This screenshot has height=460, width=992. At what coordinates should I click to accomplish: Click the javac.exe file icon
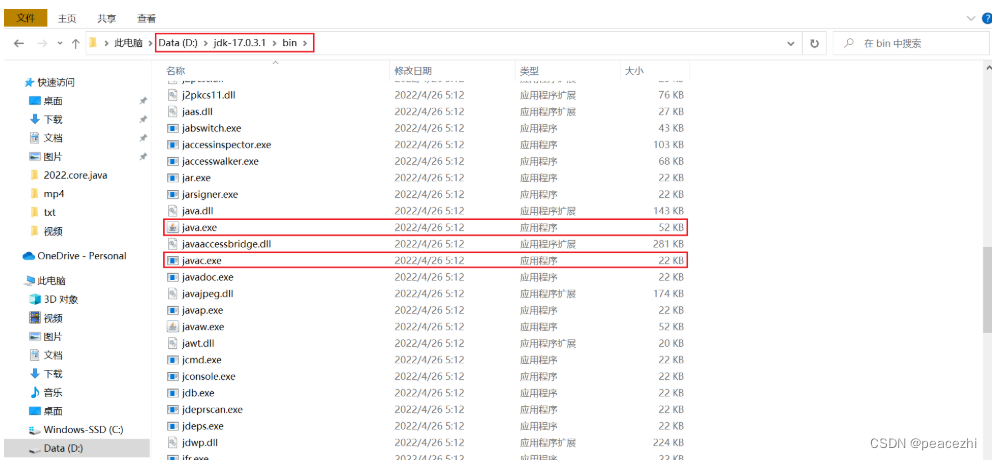(173, 260)
